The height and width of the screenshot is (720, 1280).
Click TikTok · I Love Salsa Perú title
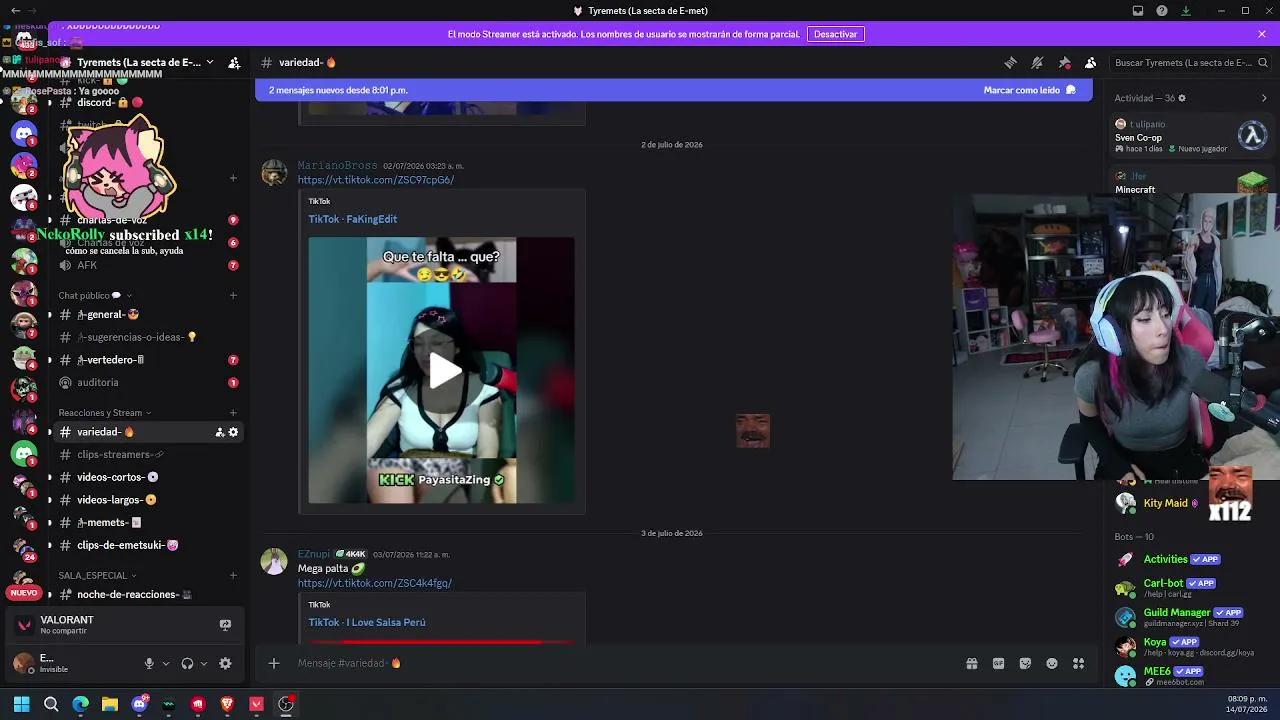(367, 622)
